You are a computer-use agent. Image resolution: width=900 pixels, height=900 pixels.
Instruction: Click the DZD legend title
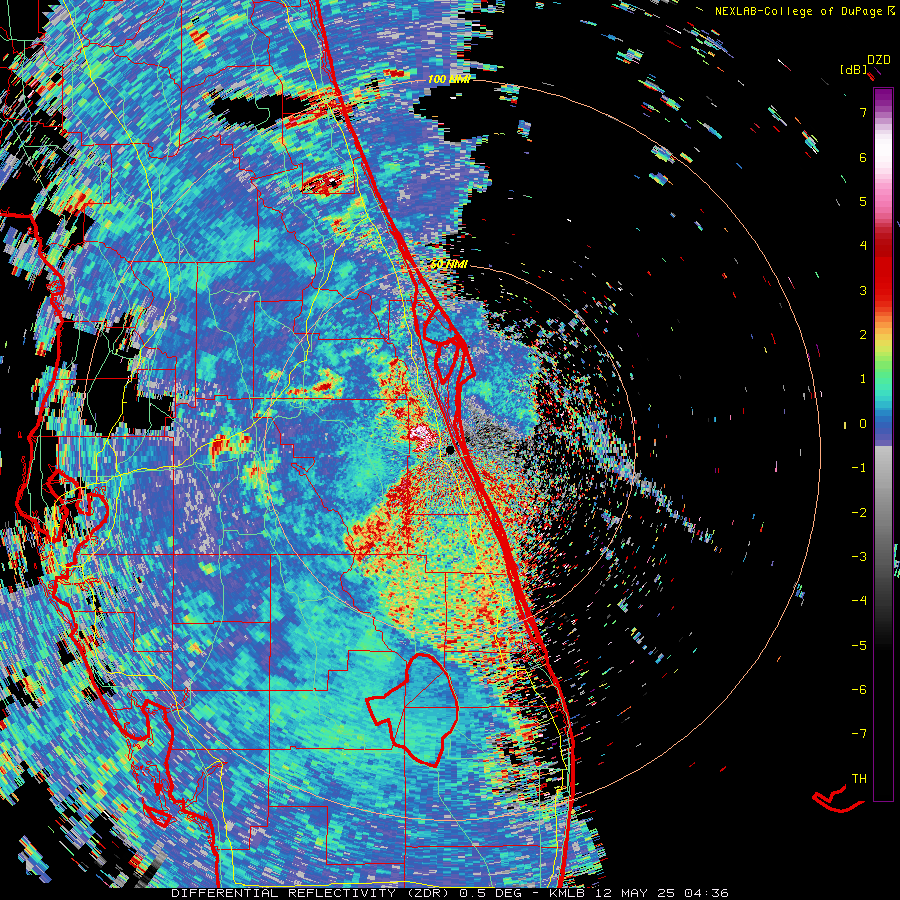[x=879, y=60]
